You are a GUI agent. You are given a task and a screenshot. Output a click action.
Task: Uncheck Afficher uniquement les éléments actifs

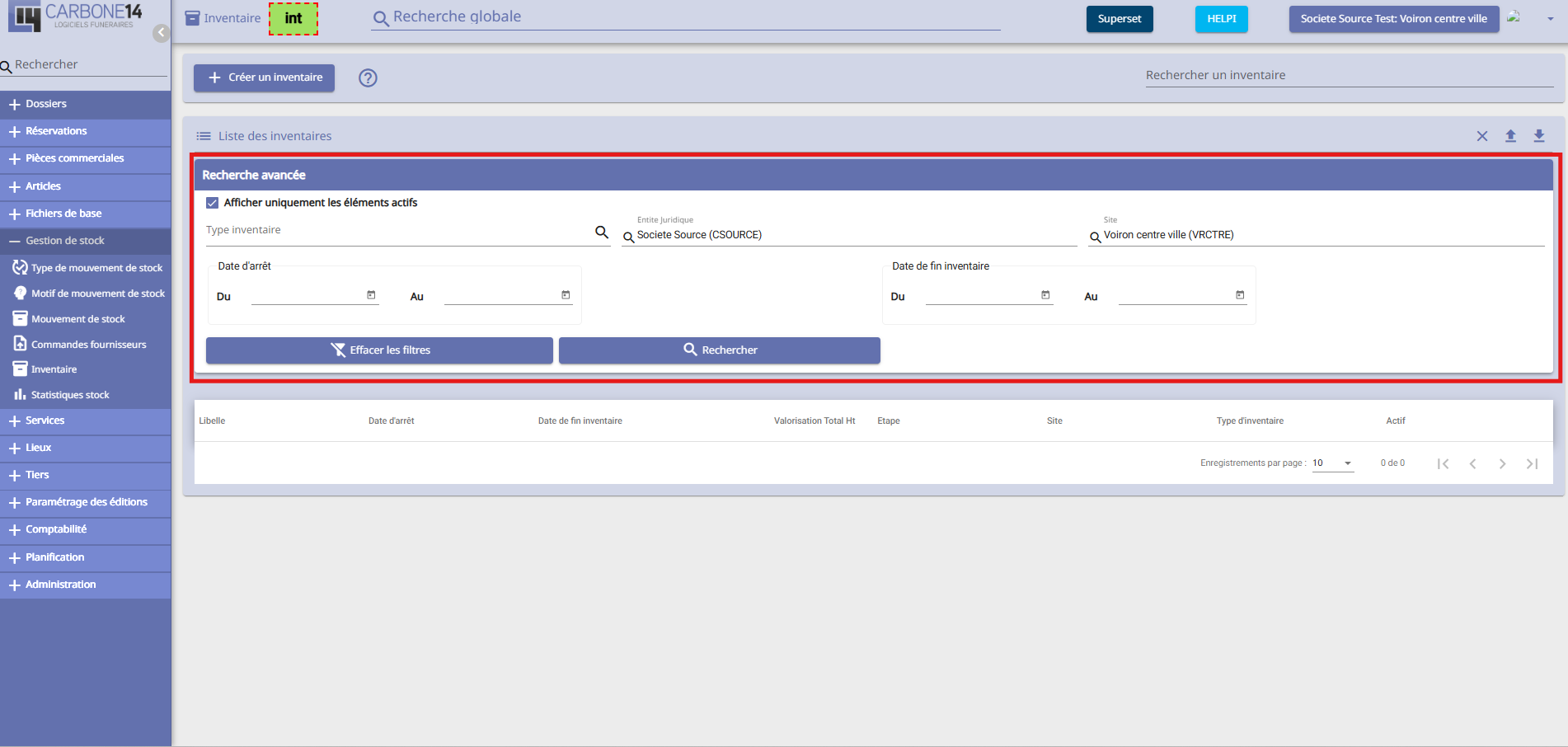213,203
